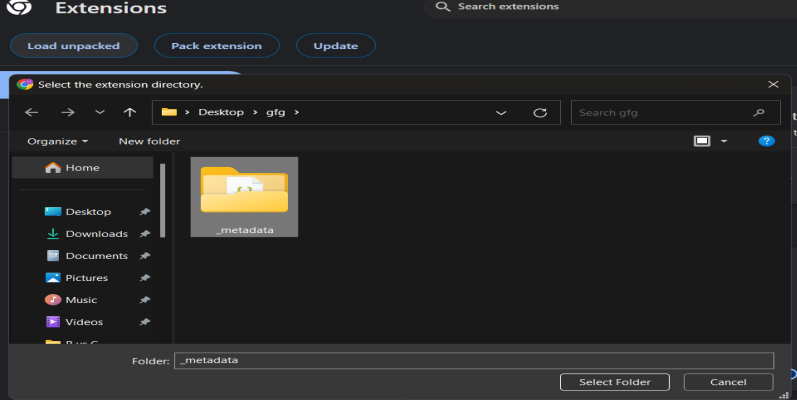Click the Select Folder button

click(615, 382)
